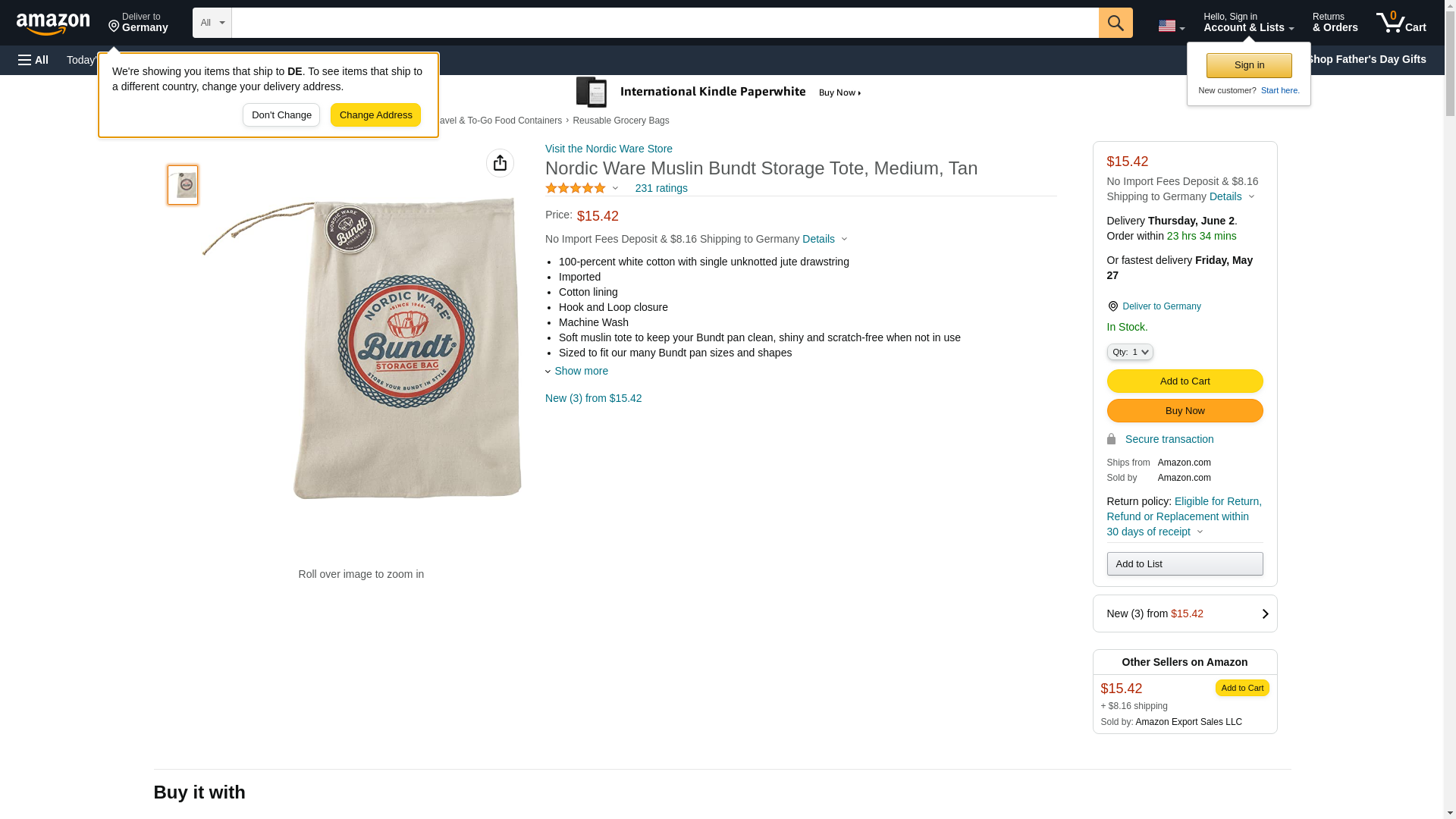The height and width of the screenshot is (819, 1456).
Task: Open the hamburger All menu
Action: click(33, 60)
